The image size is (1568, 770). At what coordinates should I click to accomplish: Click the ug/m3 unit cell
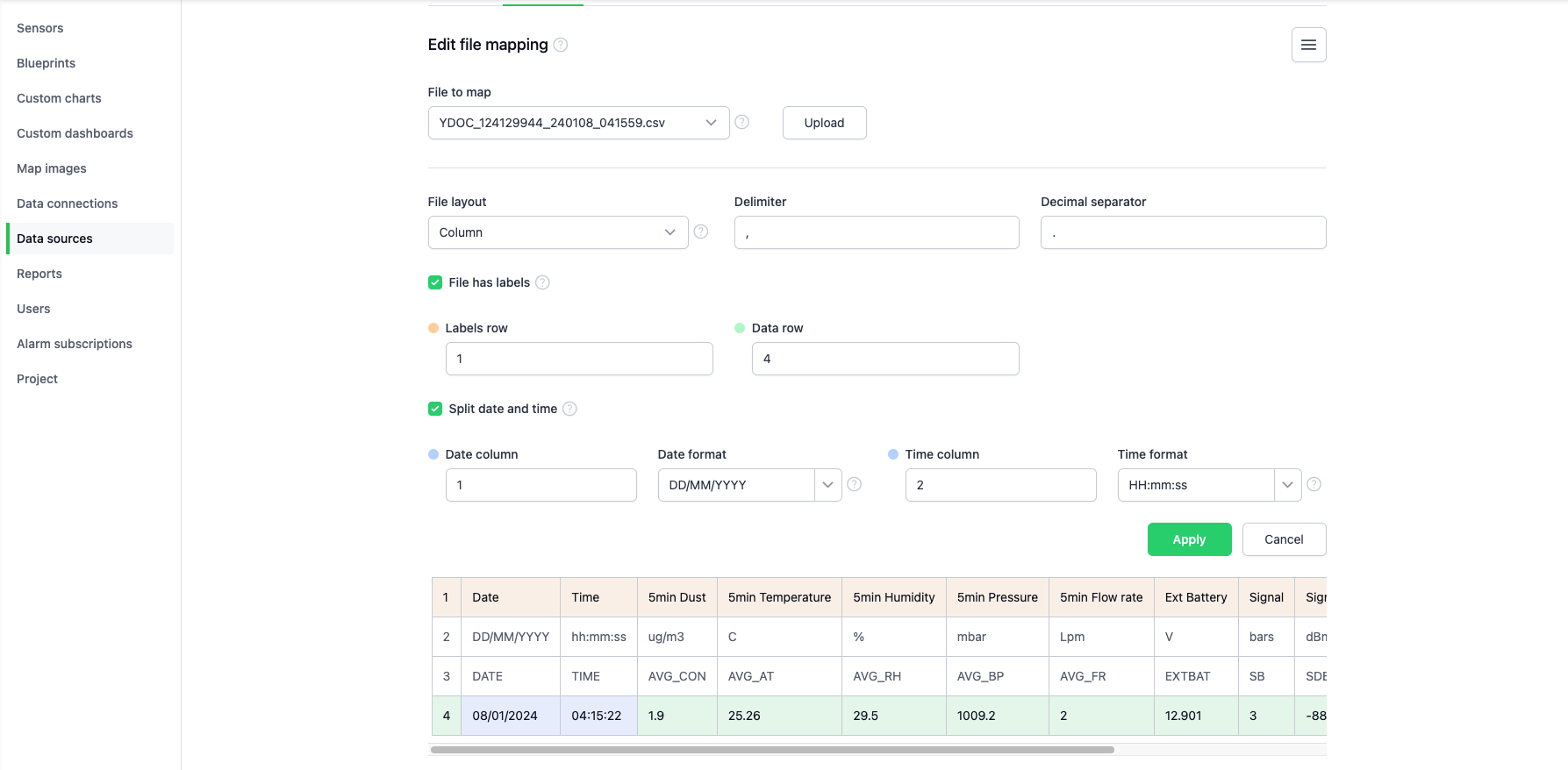[x=677, y=637]
